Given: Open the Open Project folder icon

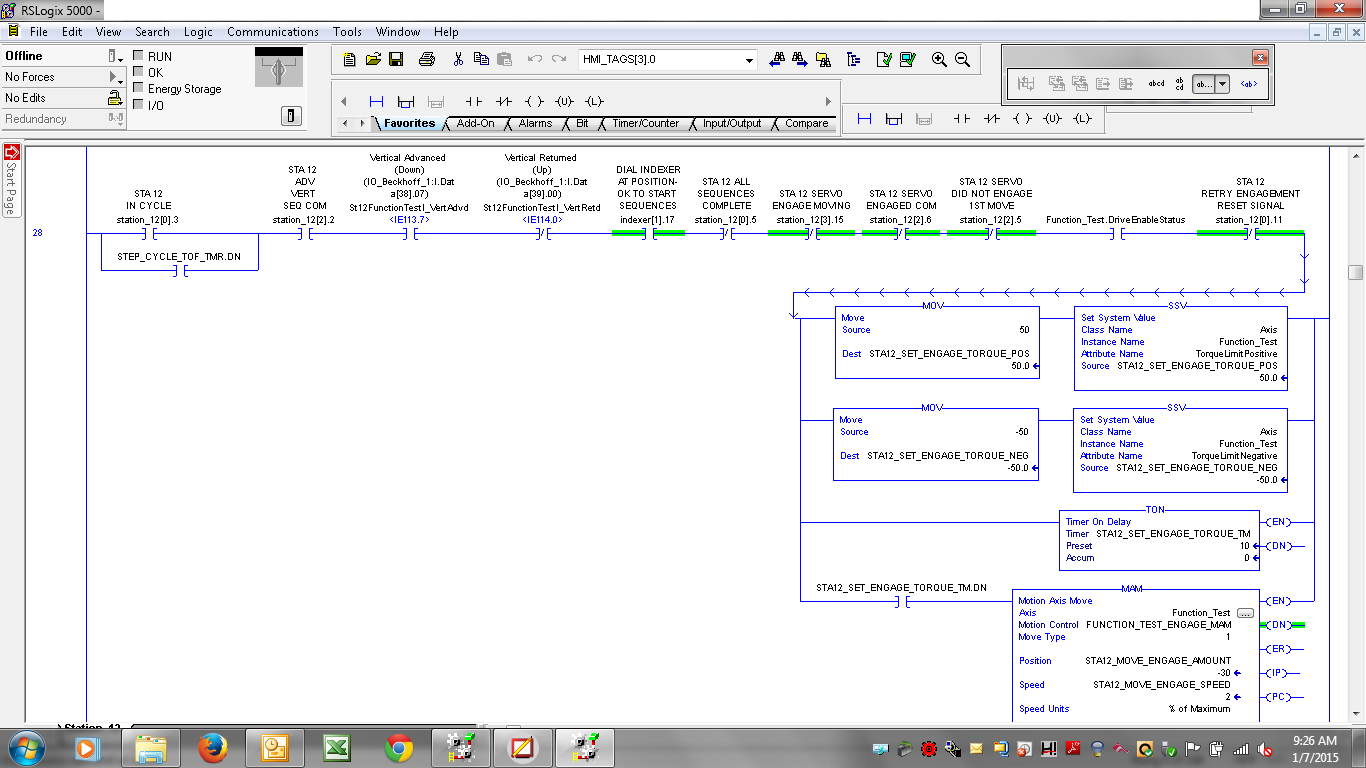Looking at the screenshot, I should tap(373, 59).
